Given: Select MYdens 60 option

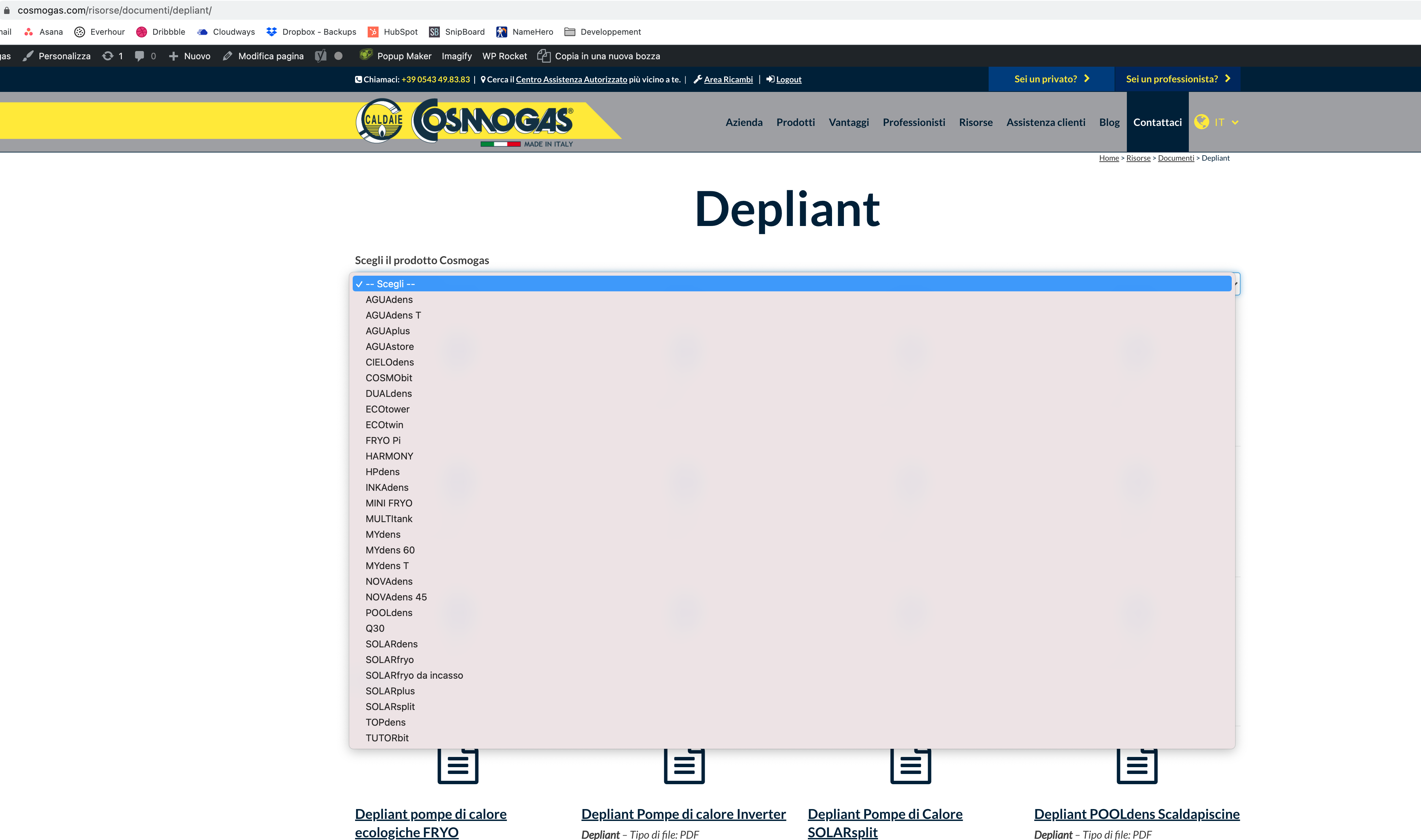Looking at the screenshot, I should pos(792,550).
